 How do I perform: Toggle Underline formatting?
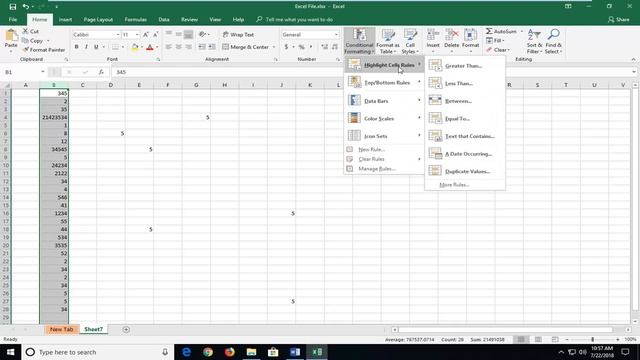click(x=96, y=47)
